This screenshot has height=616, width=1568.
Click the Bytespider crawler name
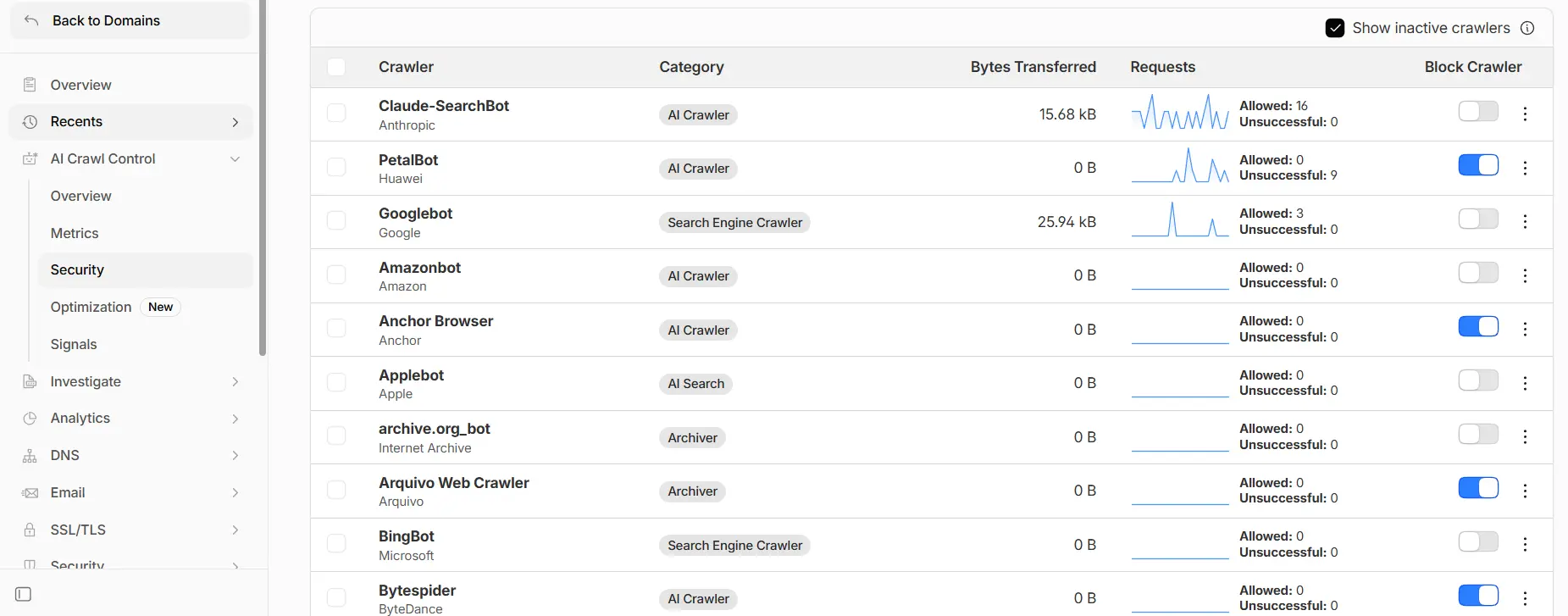(417, 591)
